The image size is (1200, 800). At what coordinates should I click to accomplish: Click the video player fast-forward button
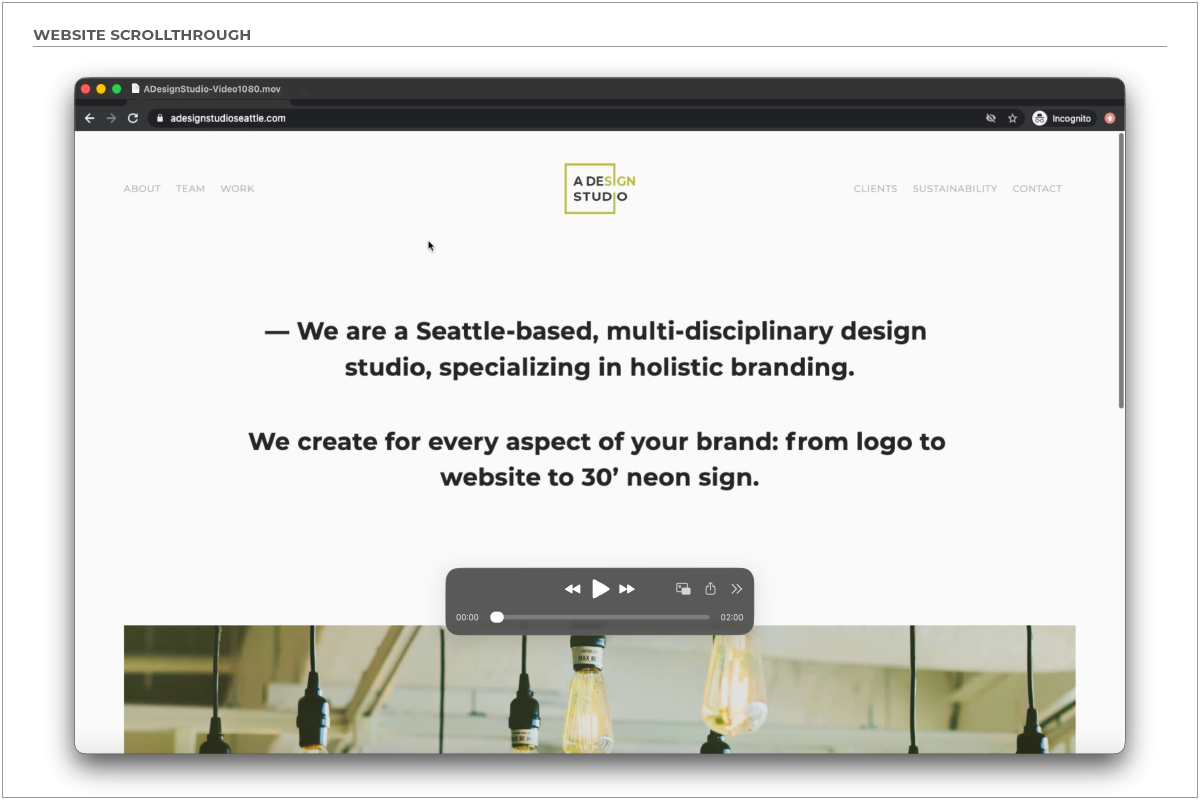coord(627,589)
